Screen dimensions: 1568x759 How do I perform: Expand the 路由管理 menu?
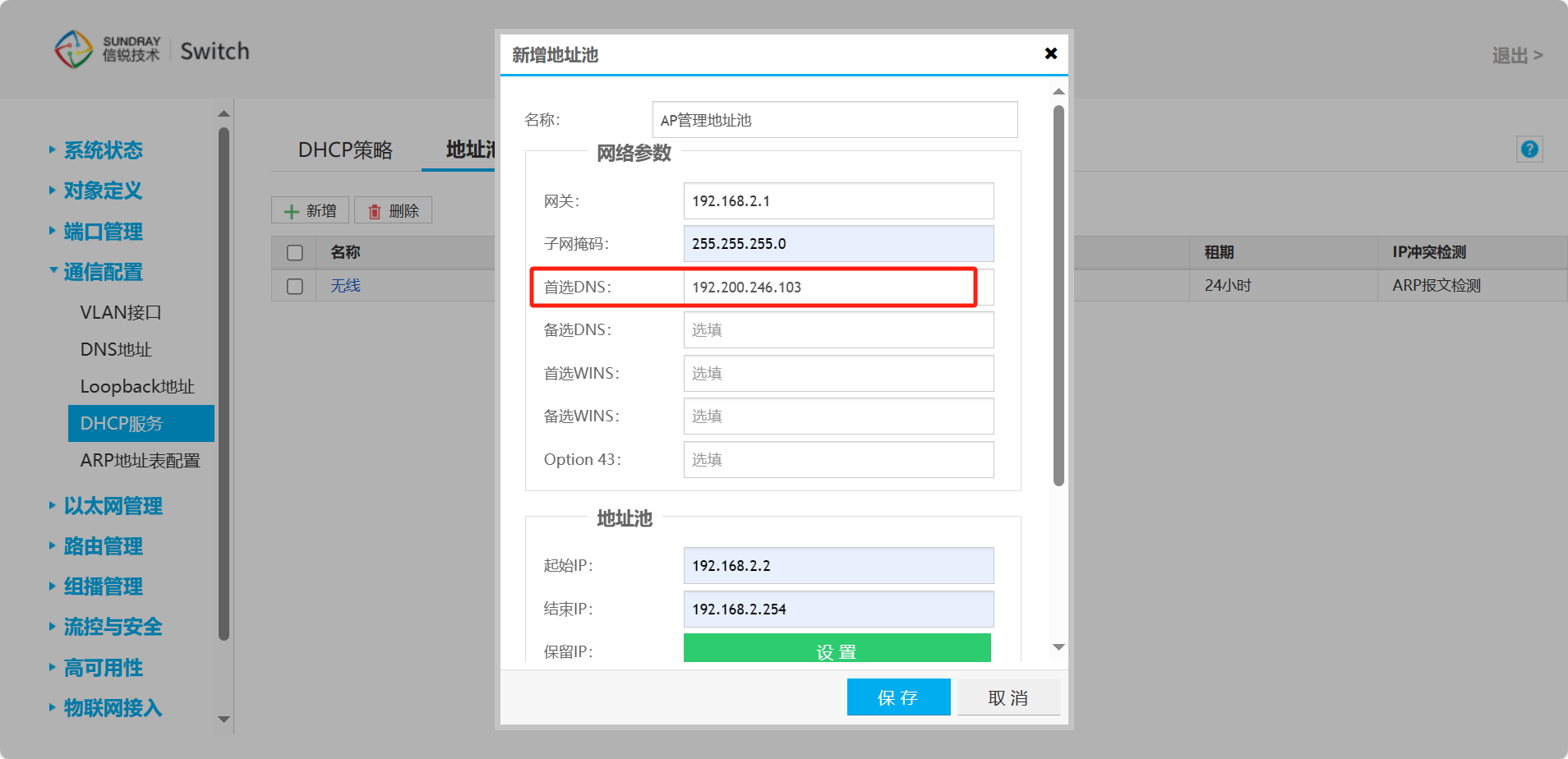tap(103, 546)
